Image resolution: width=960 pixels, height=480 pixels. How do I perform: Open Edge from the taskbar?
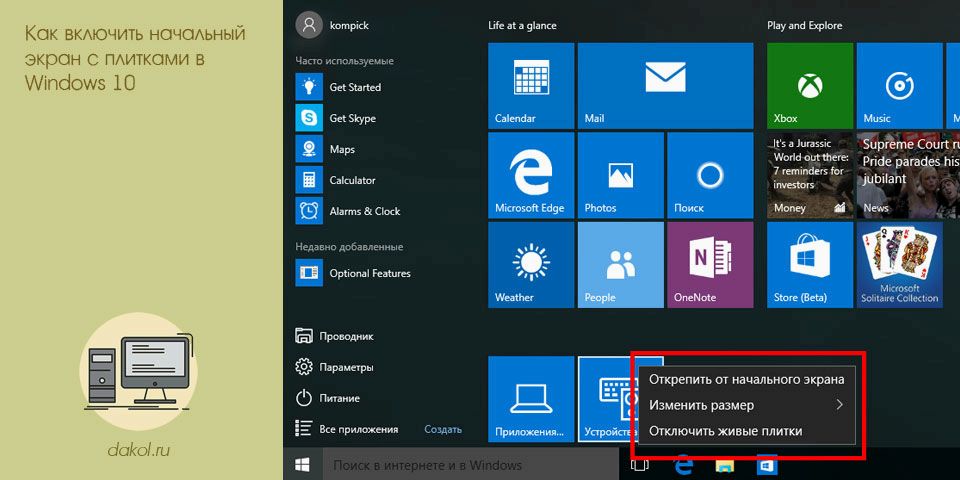[x=683, y=465]
